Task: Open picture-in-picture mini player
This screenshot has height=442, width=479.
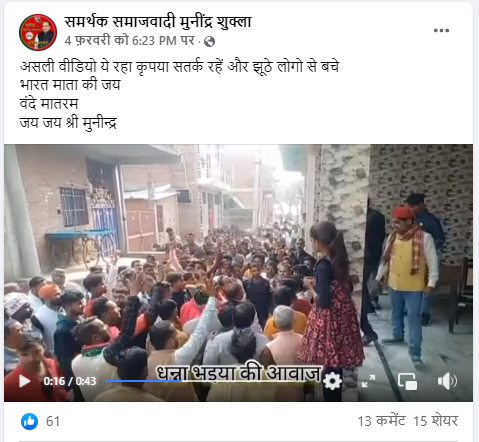Action: pos(408,381)
